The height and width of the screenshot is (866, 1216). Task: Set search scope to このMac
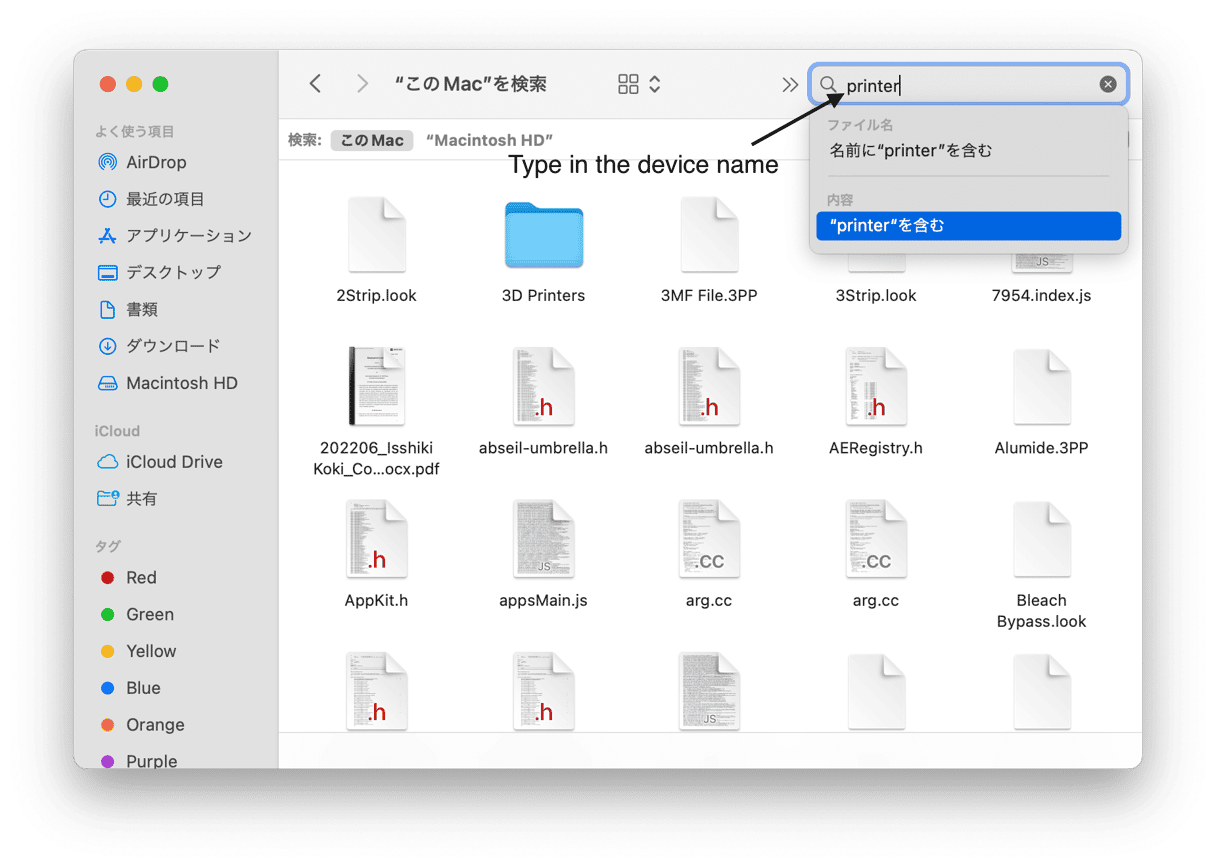(x=372, y=141)
